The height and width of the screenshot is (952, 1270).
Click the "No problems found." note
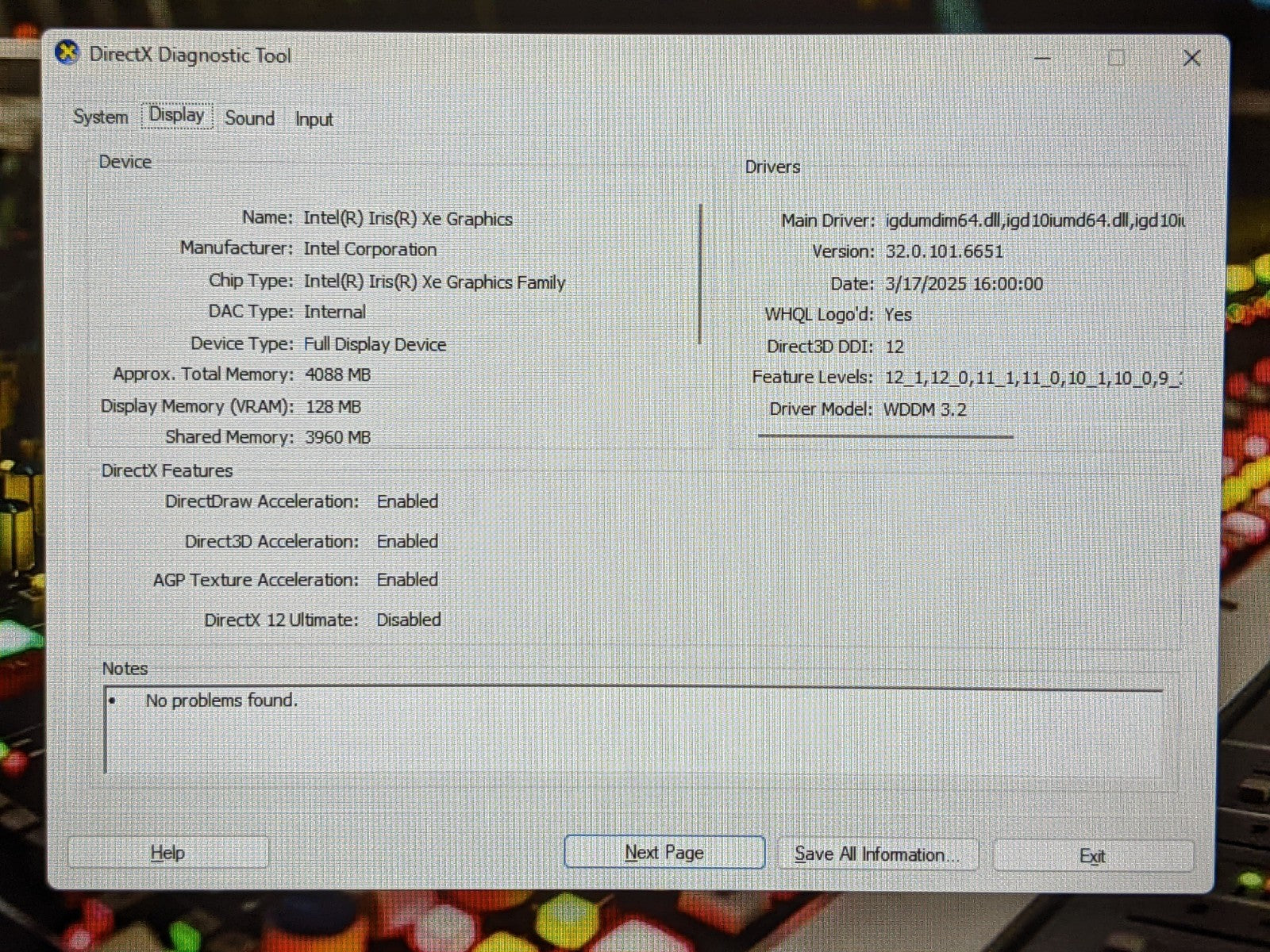221,701
